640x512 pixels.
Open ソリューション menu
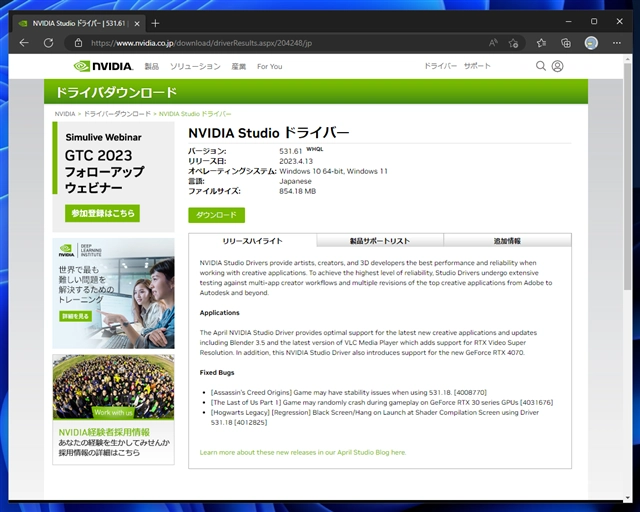[195, 66]
